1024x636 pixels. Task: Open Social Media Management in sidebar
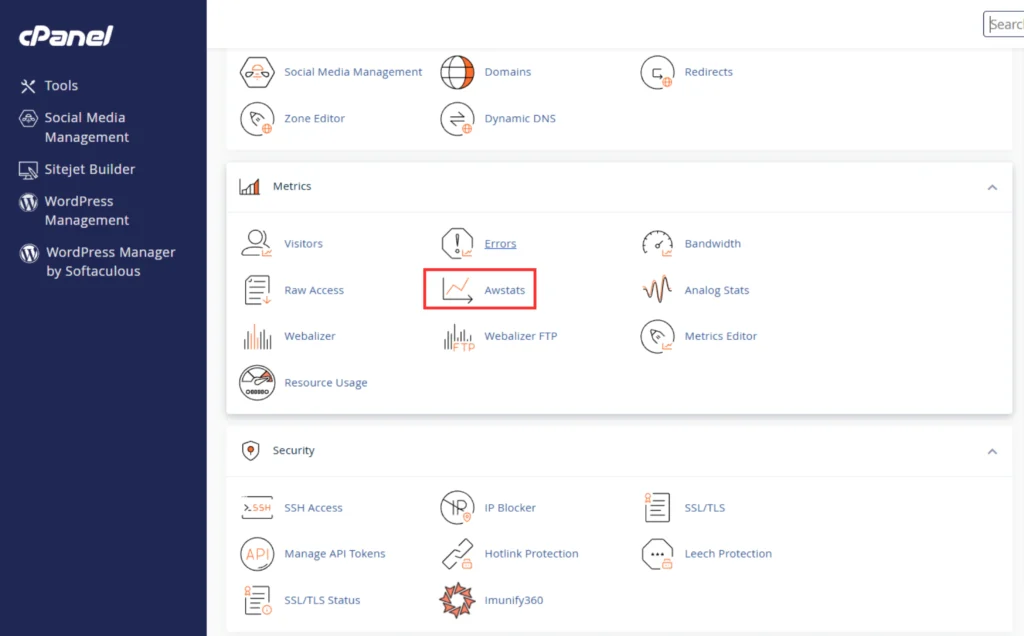86,127
